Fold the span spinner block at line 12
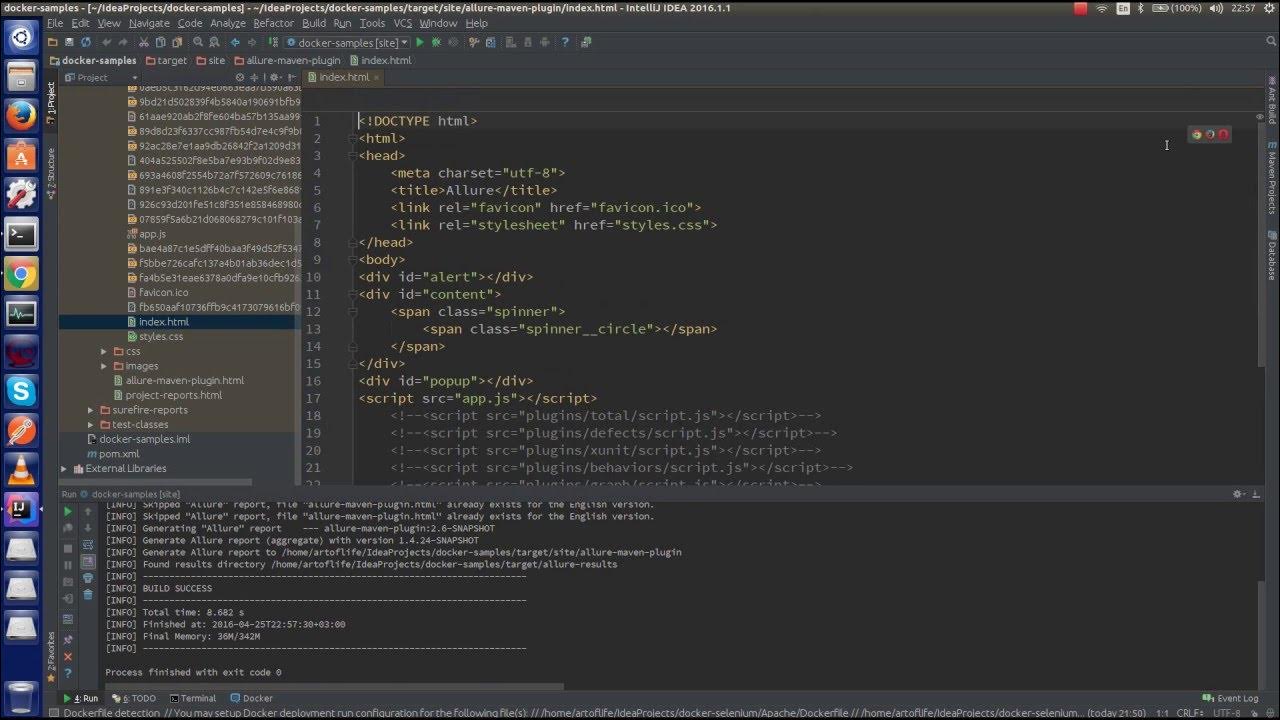The image size is (1280, 720). click(x=352, y=312)
